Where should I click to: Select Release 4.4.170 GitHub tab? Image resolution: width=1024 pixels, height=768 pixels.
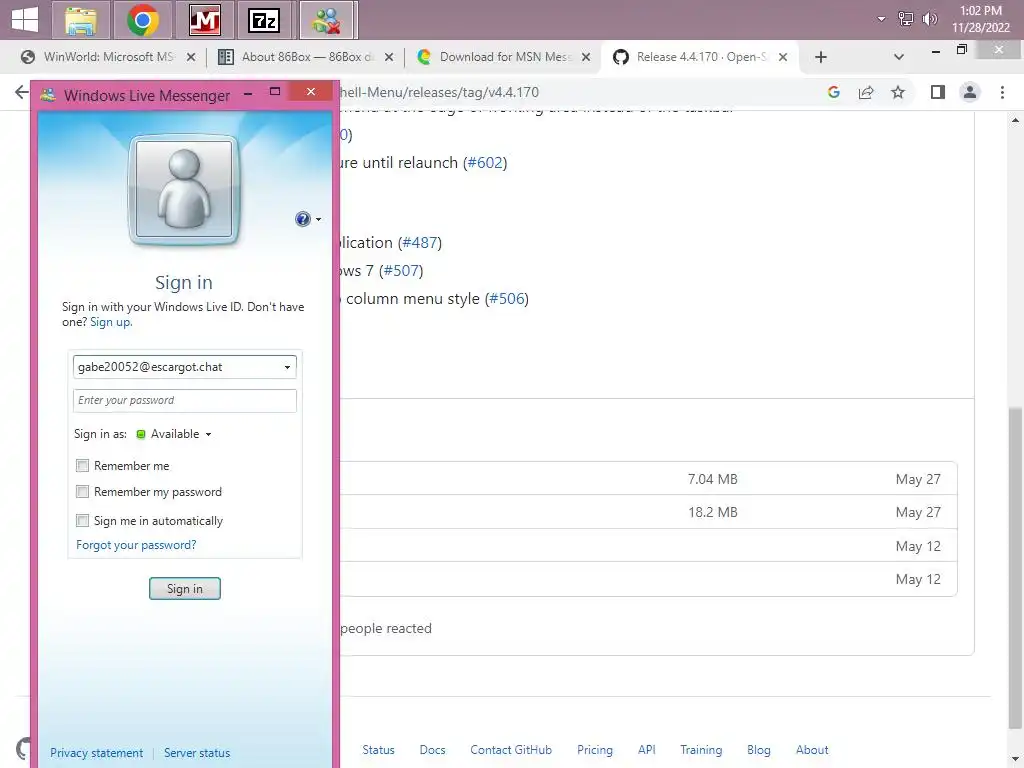(701, 57)
